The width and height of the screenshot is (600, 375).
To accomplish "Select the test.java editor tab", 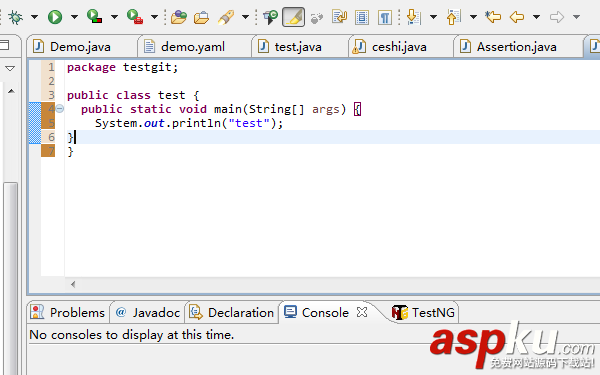I will point(298,47).
